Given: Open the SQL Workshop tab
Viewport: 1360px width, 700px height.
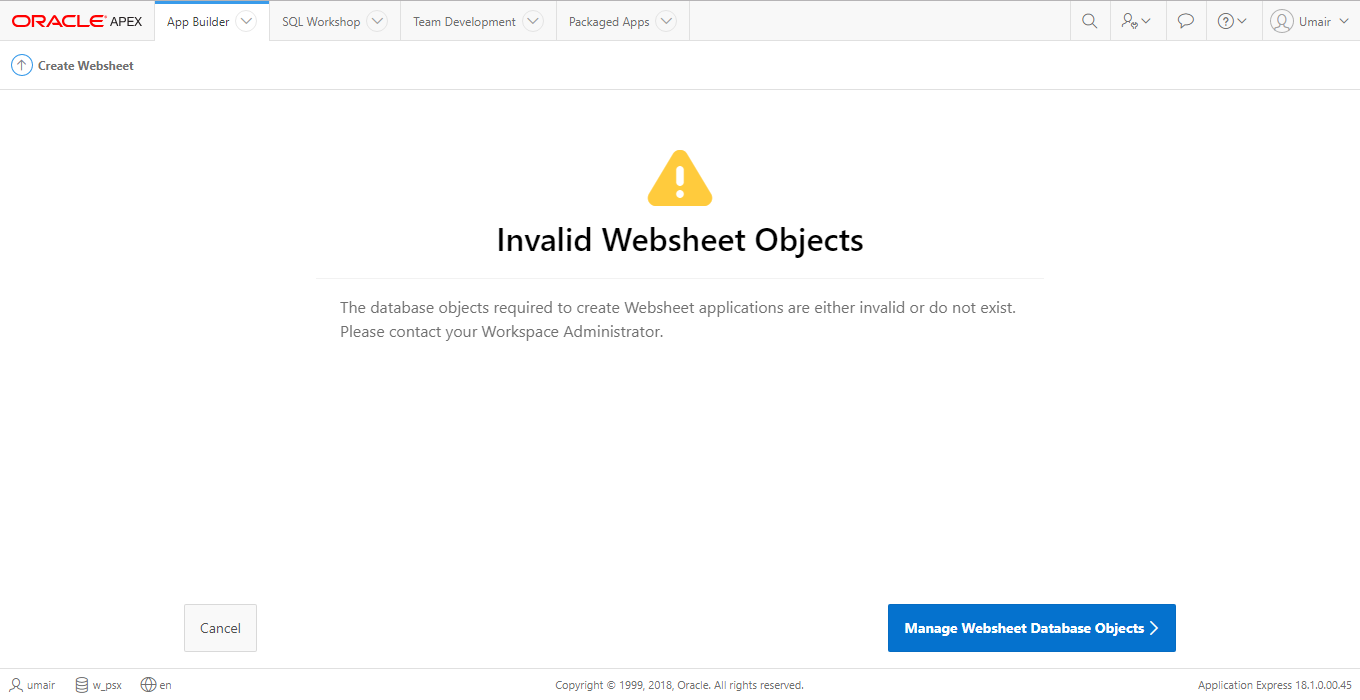Looking at the screenshot, I should pos(321,22).
